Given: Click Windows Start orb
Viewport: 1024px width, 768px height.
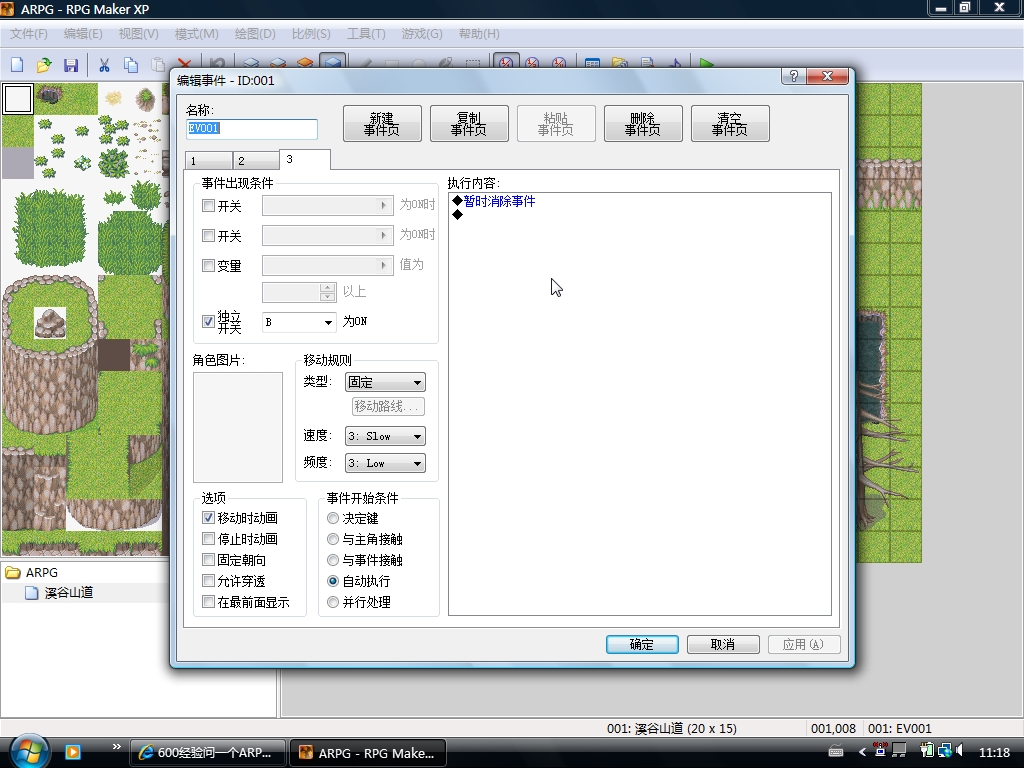Looking at the screenshot, I should point(27,752).
